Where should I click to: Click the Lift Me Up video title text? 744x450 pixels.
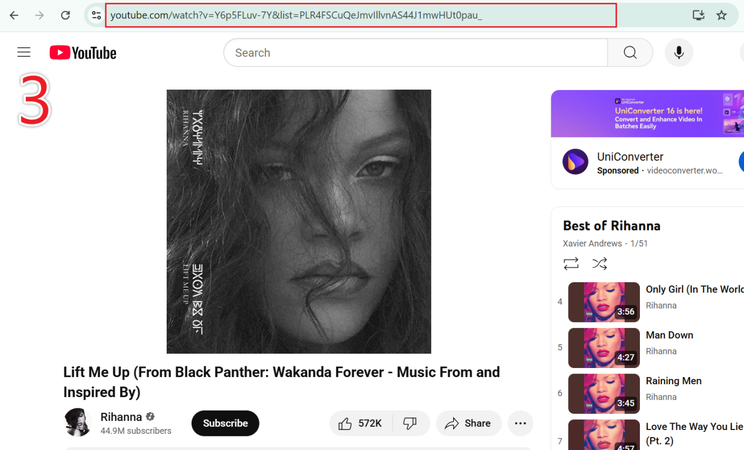tap(281, 382)
